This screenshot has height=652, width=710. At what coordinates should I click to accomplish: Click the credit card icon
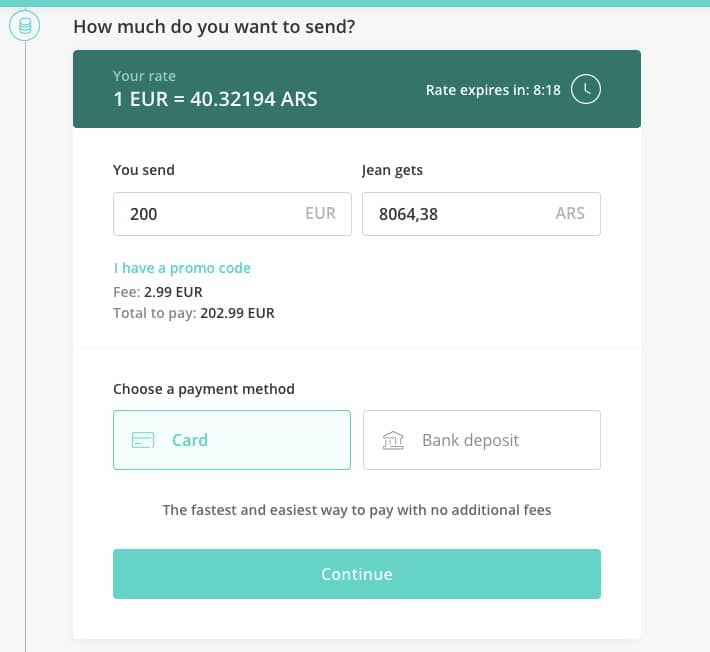tap(143, 440)
